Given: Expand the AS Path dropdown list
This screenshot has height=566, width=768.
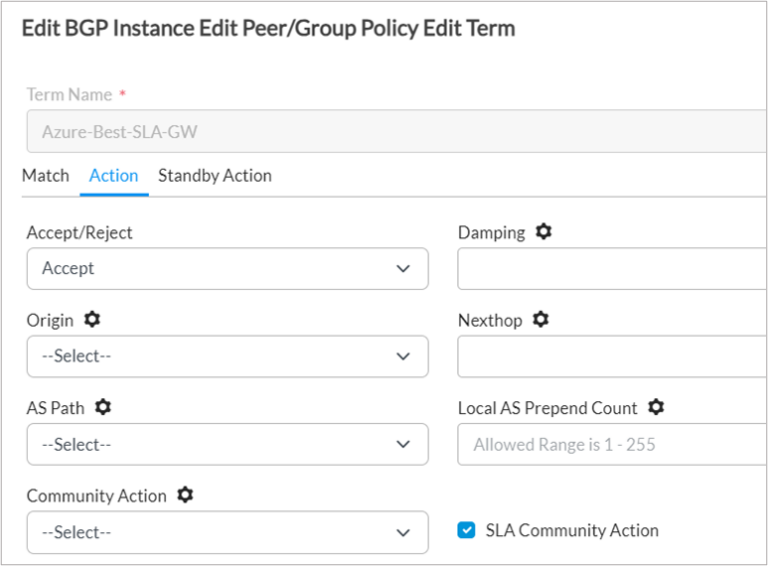Looking at the screenshot, I should point(227,444).
